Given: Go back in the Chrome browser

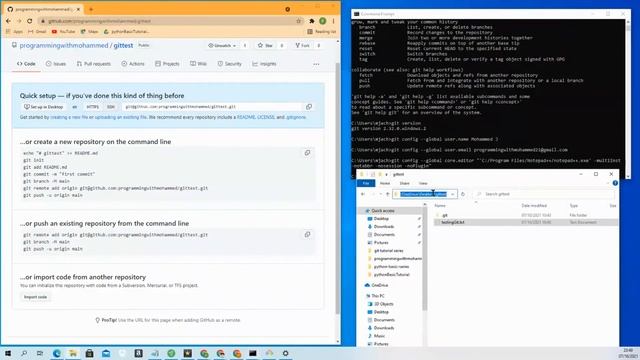Looking at the screenshot, I should click(9, 21).
